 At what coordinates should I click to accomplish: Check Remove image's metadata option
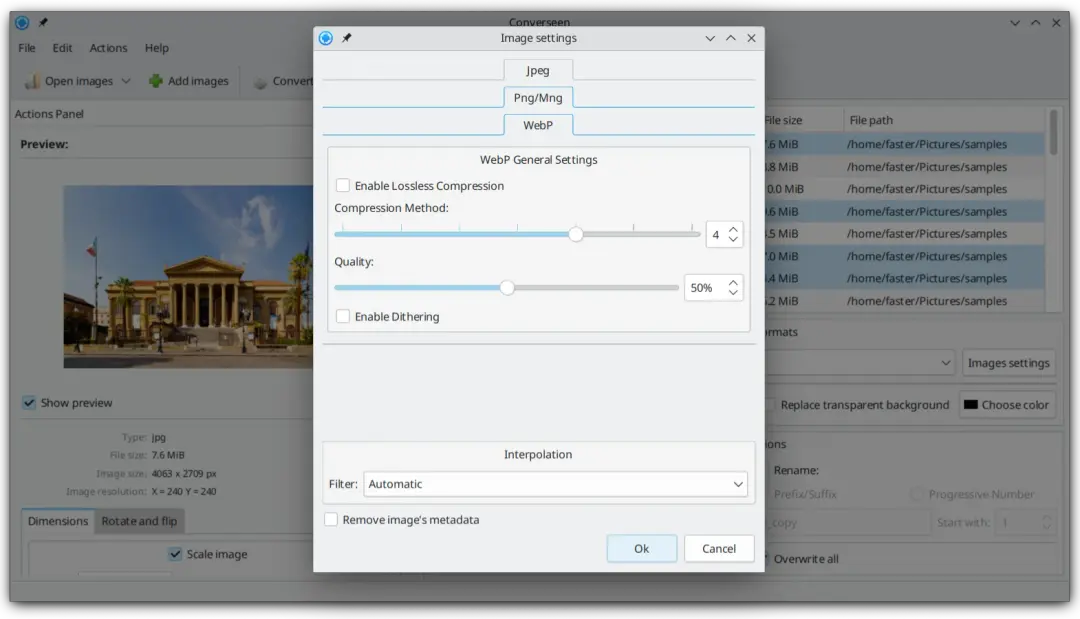pyautogui.click(x=331, y=520)
